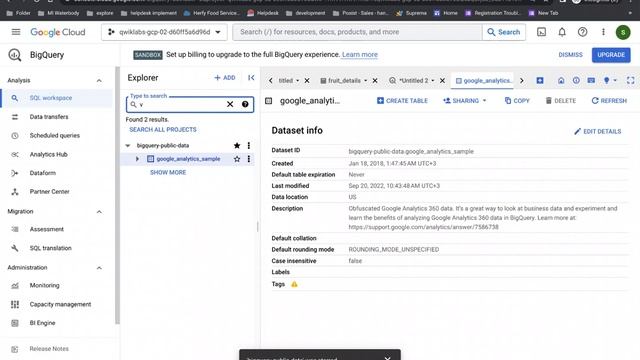The image size is (640, 360).
Task: Open Dataform
Action: click(43, 173)
